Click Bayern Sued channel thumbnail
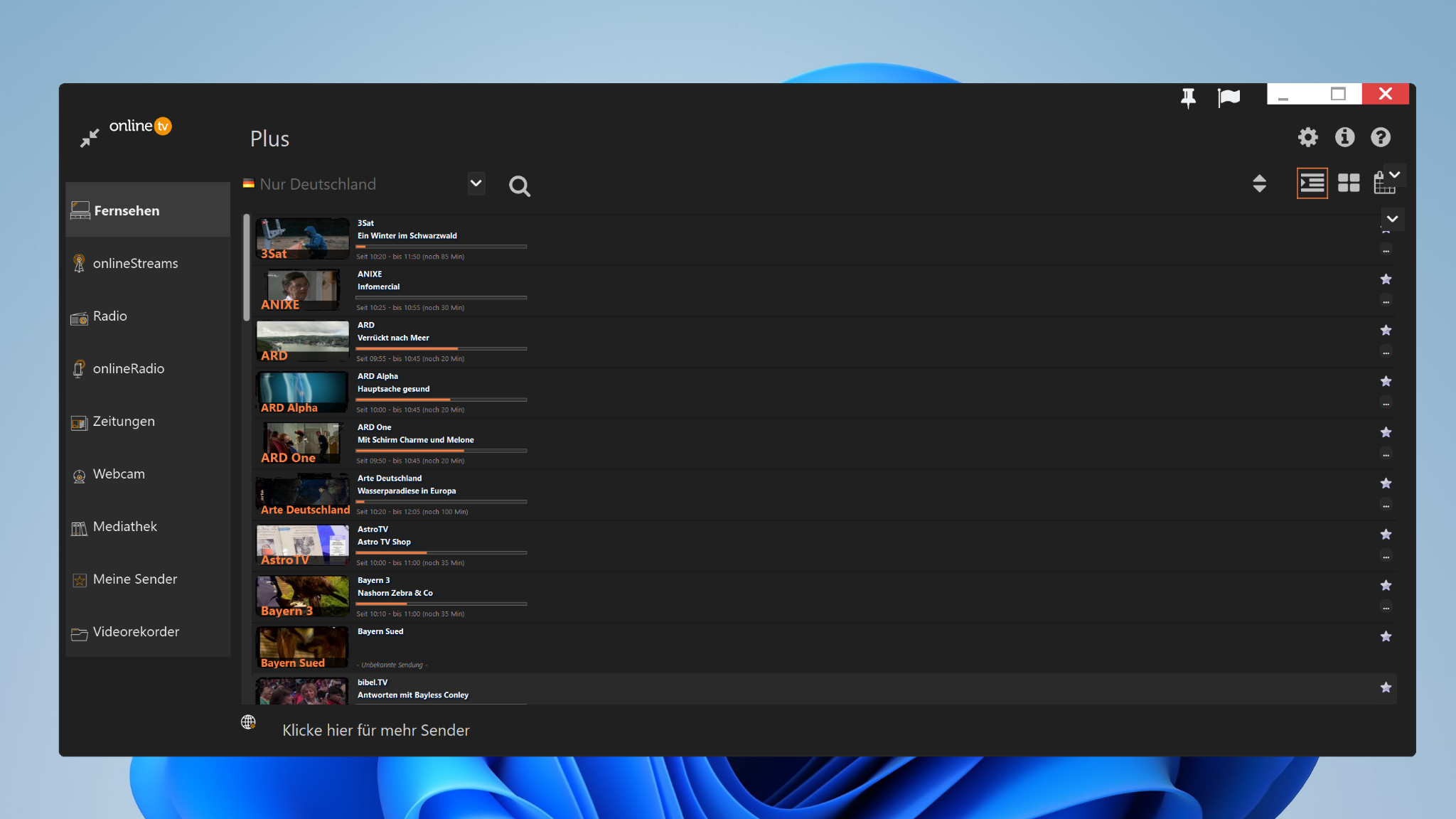This screenshot has width=1456, height=819. (x=303, y=648)
